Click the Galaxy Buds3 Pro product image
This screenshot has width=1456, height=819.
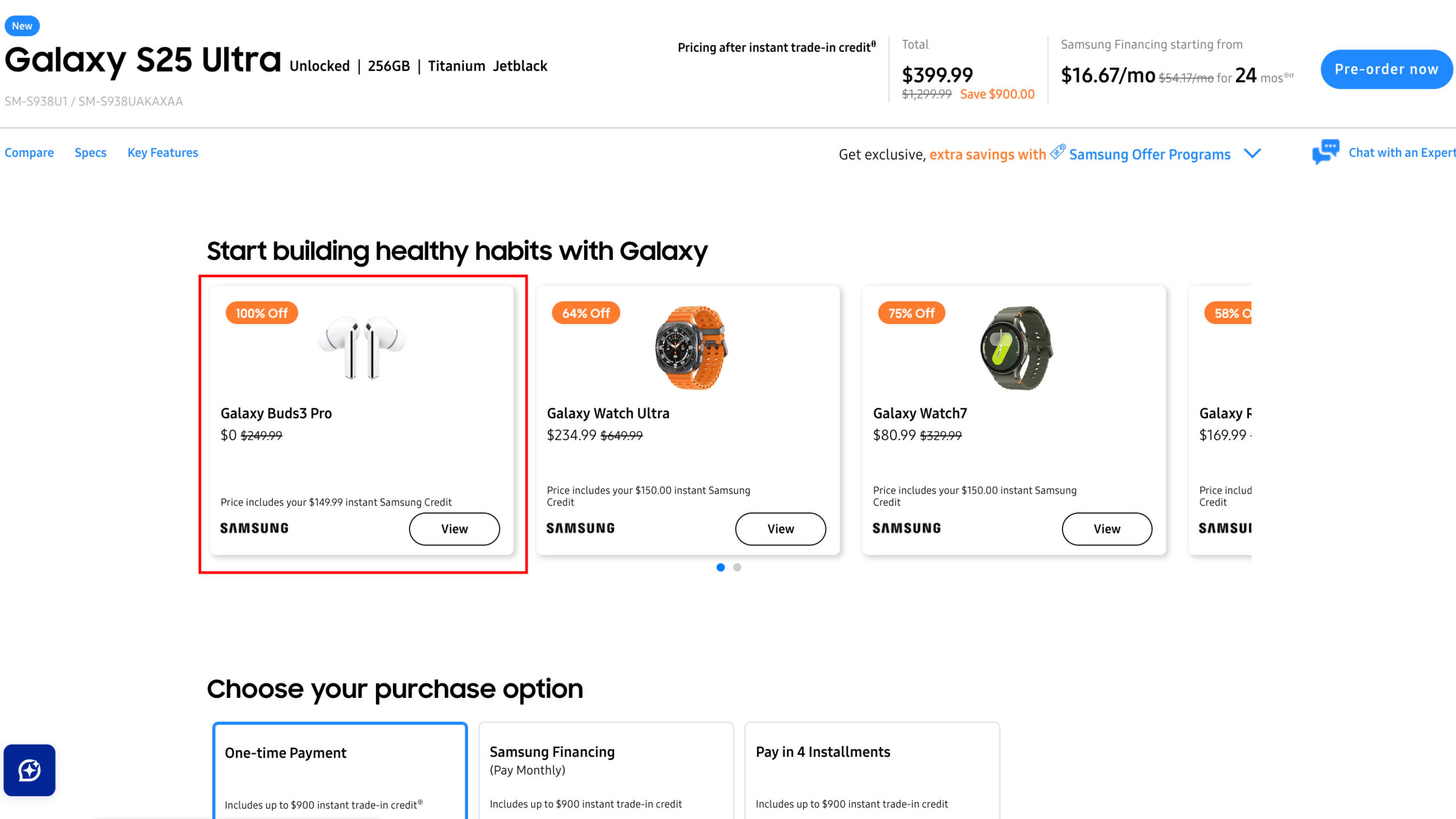(x=362, y=348)
